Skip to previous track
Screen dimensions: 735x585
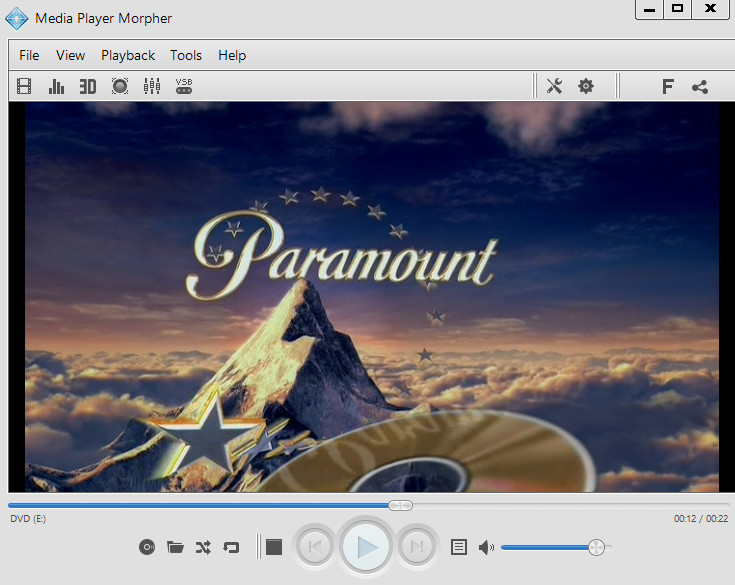315,547
